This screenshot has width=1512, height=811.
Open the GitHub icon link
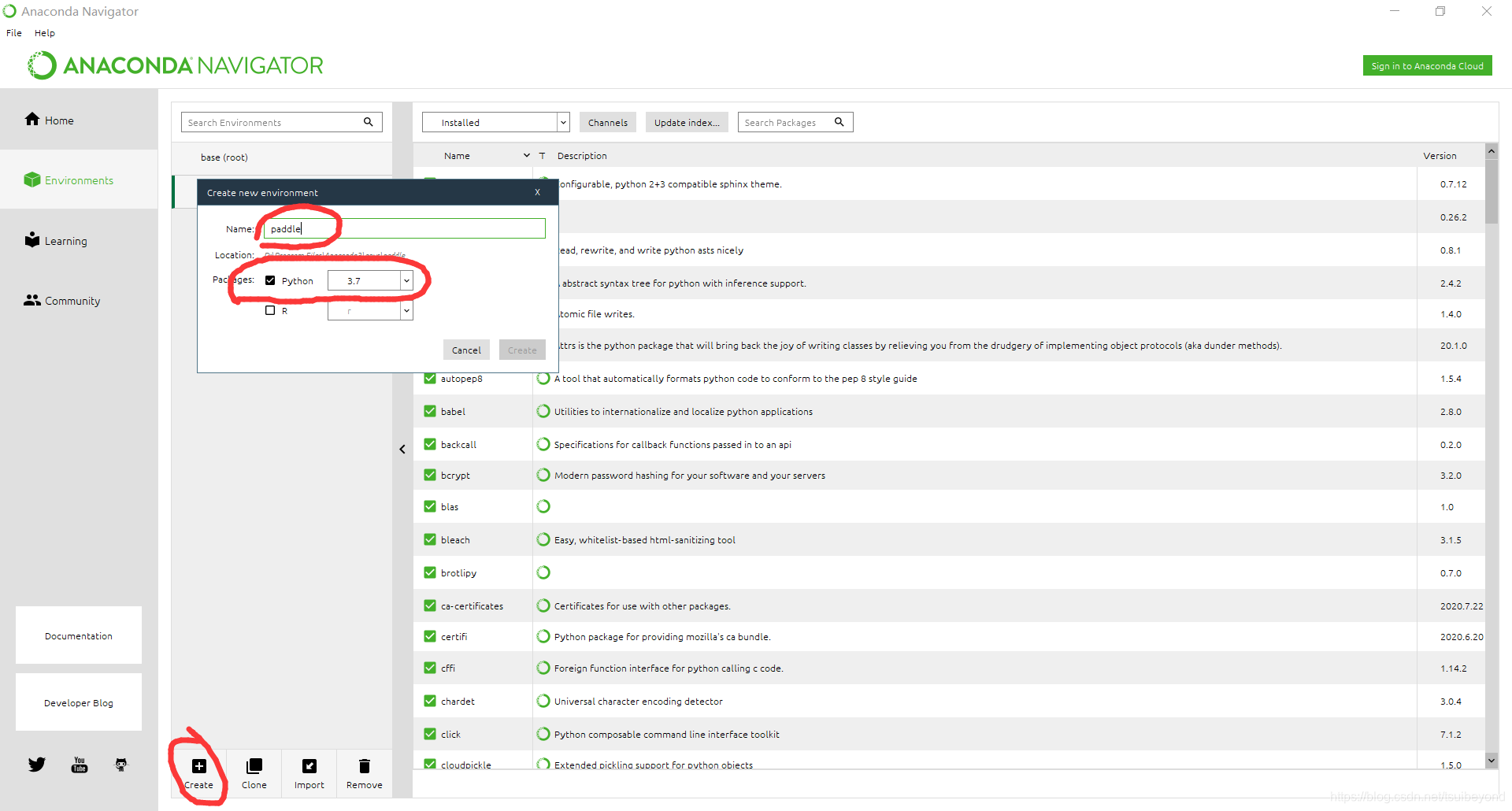pyautogui.click(x=121, y=765)
